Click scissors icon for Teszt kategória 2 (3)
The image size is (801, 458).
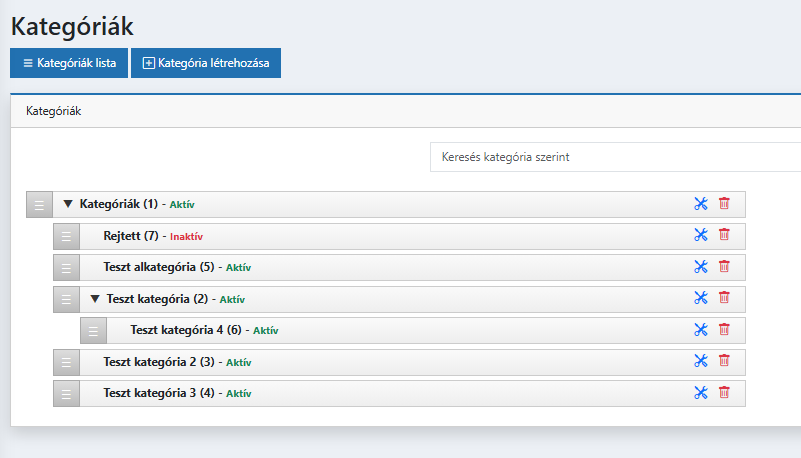point(700,361)
